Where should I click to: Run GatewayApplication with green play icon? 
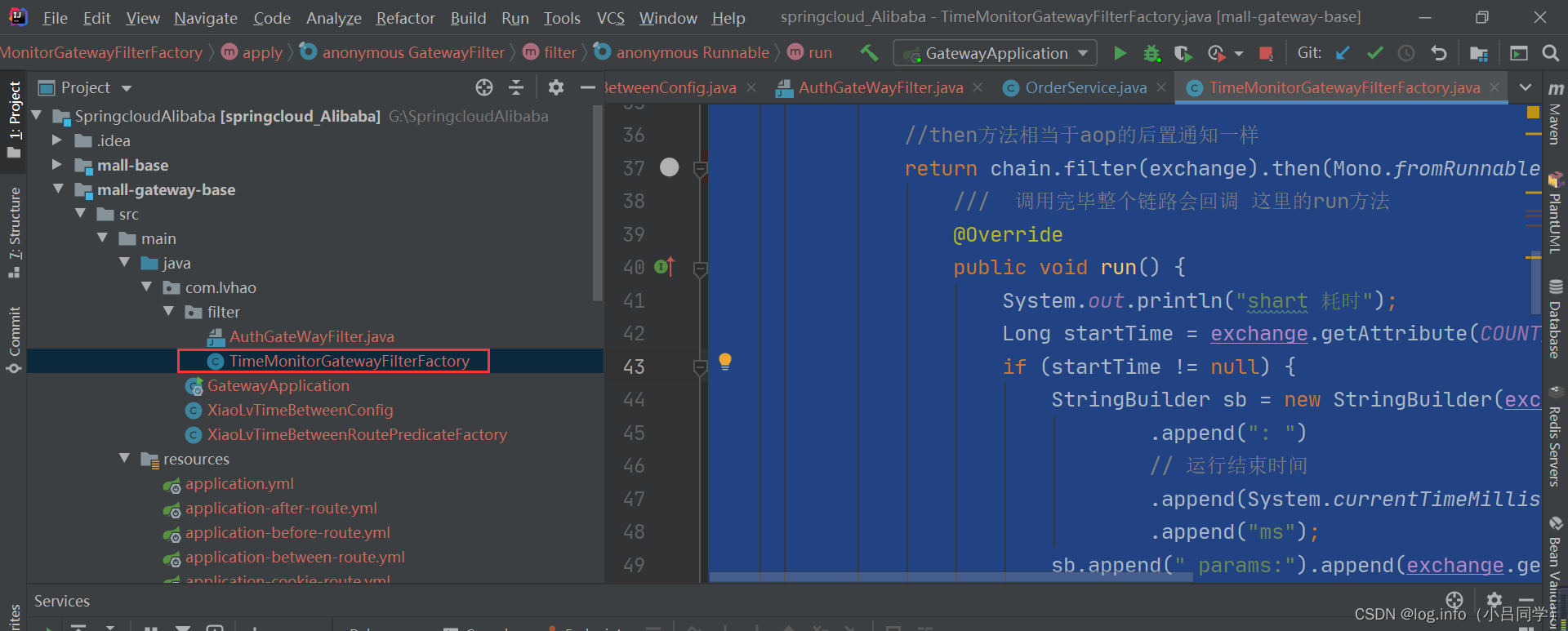point(1120,53)
